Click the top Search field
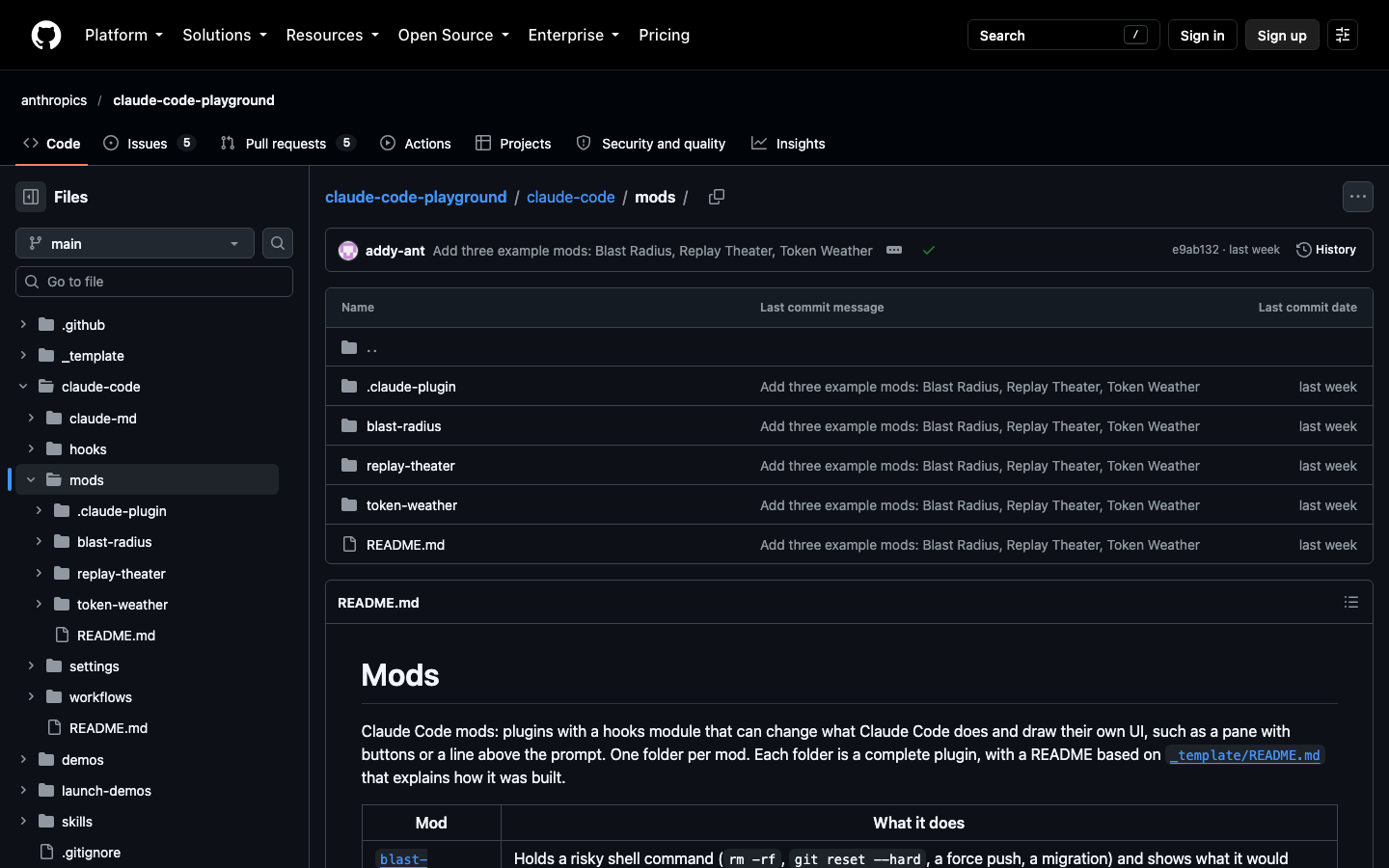The height and width of the screenshot is (868, 1389). pos(1063,35)
